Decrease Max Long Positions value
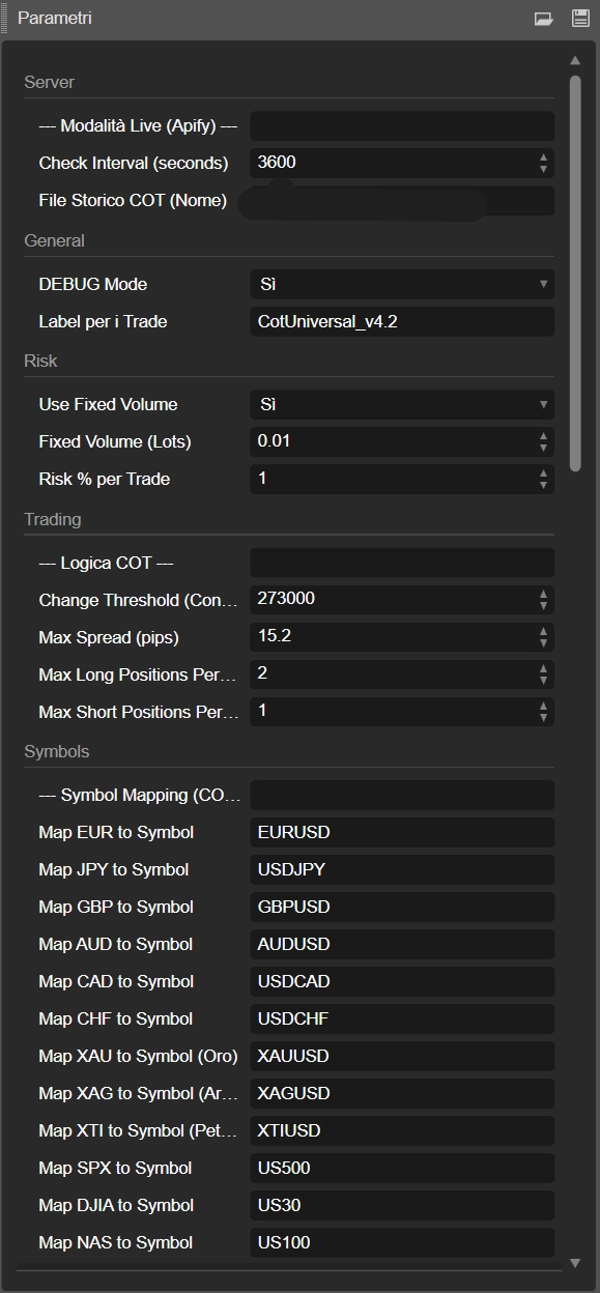 click(544, 679)
